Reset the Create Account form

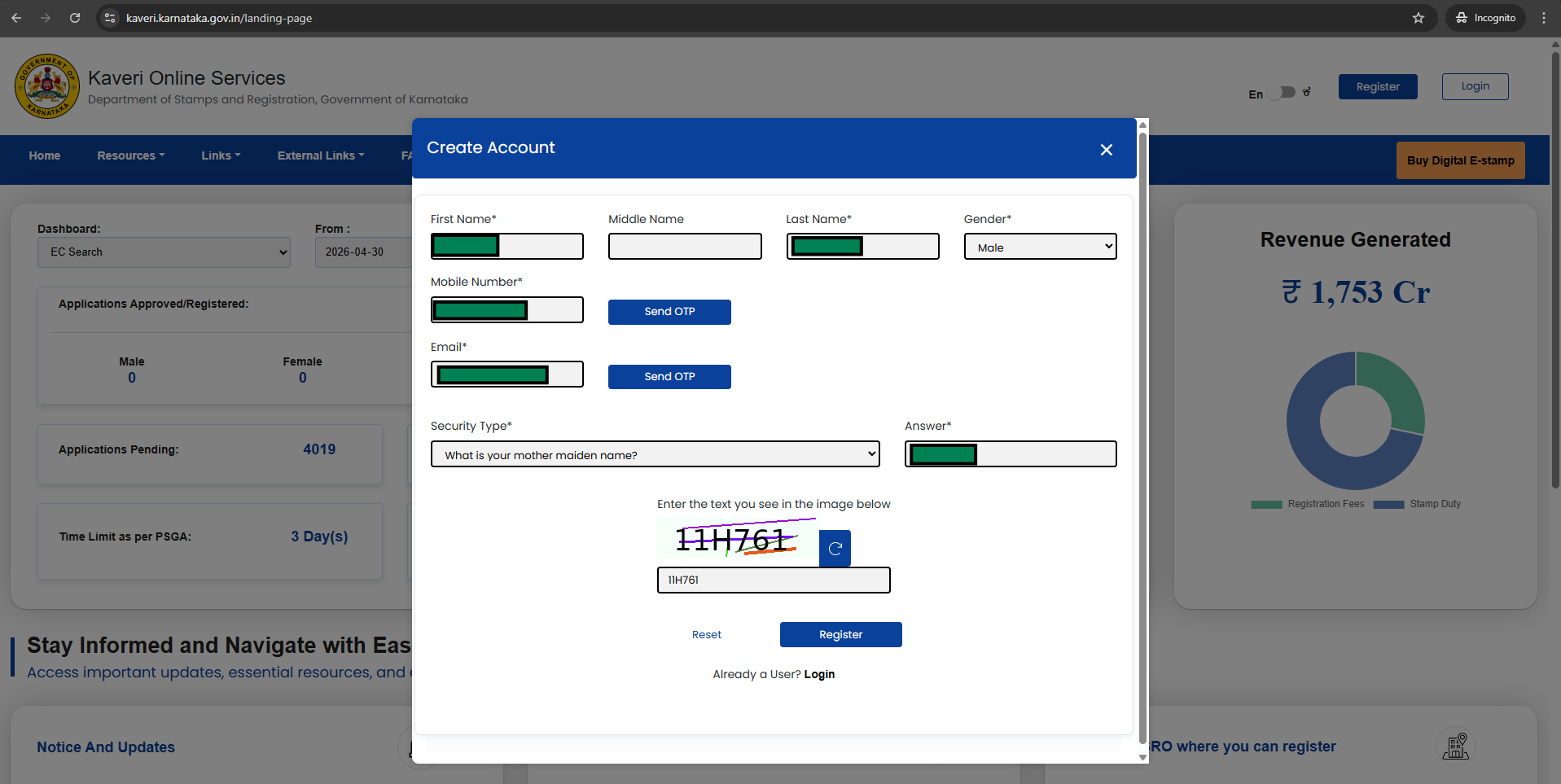click(707, 635)
